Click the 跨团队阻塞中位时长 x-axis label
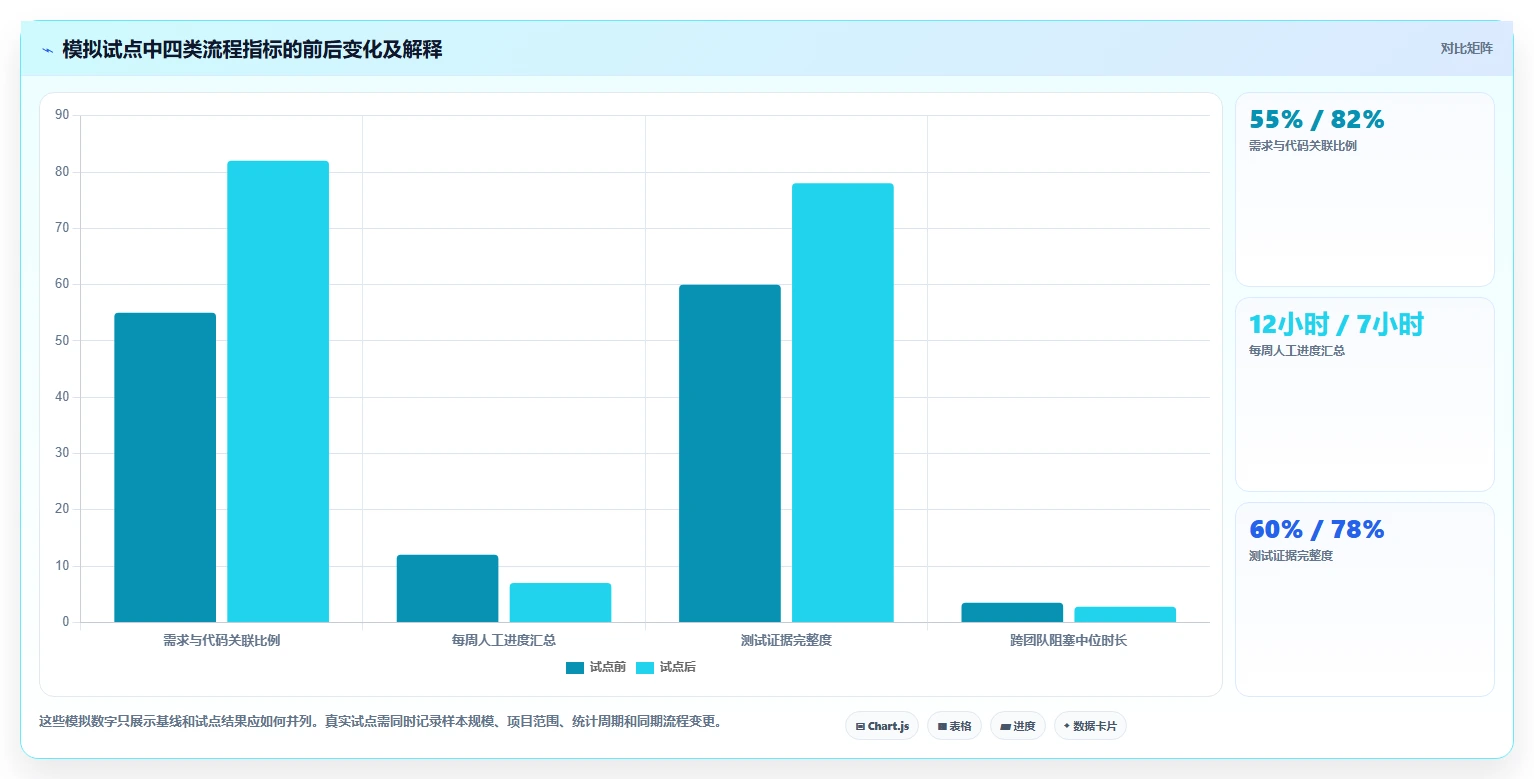The image size is (1534, 779). [1068, 640]
